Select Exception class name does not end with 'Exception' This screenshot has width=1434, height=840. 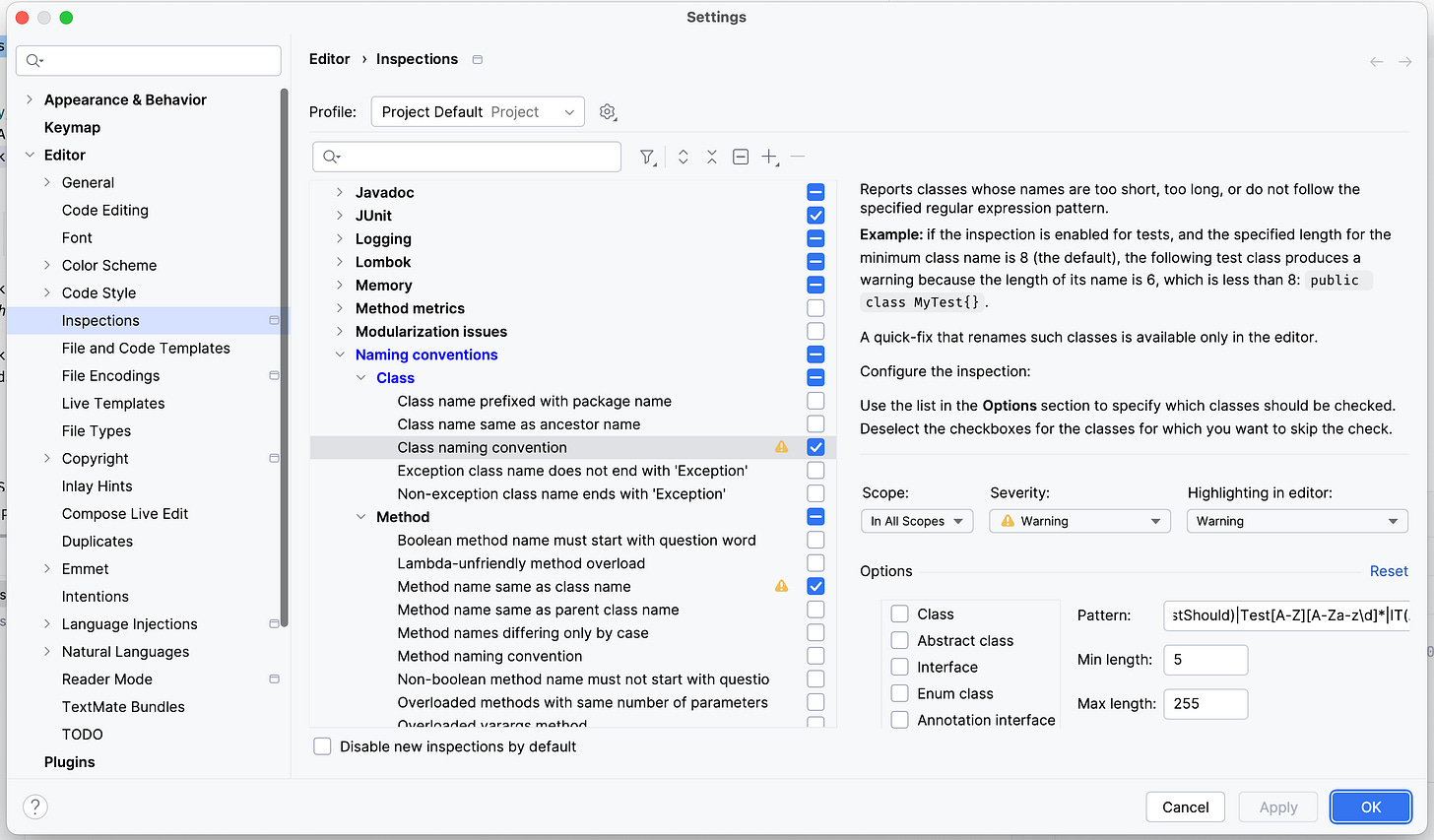coord(572,471)
